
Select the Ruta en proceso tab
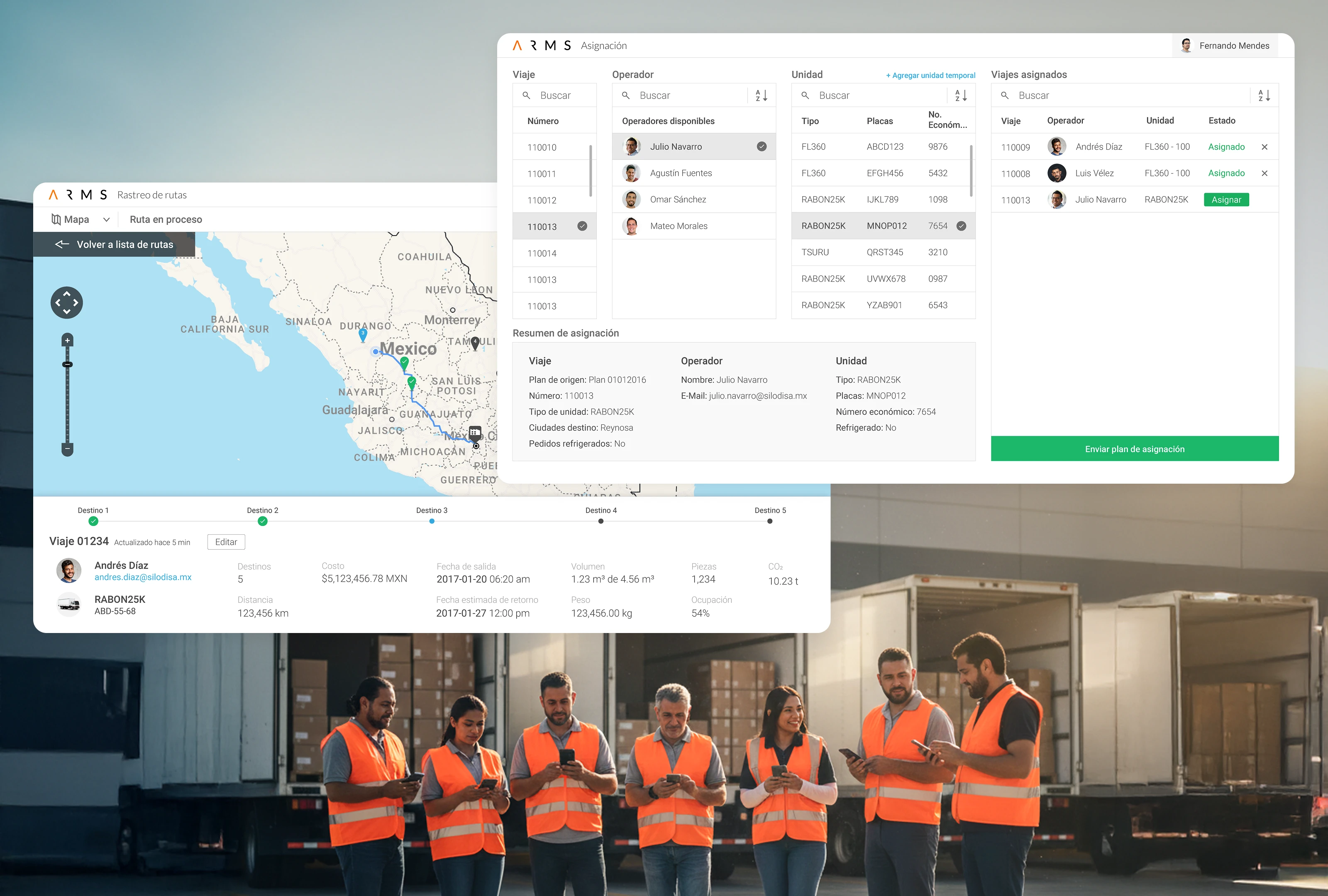166,219
